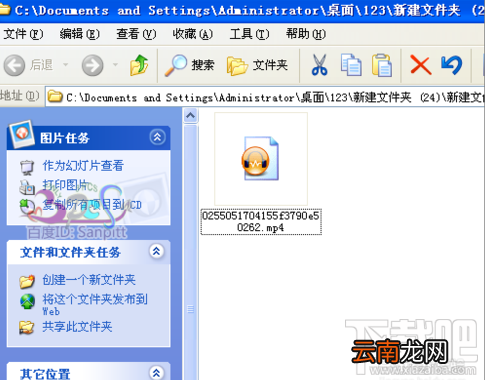This screenshot has height=380, width=485.
Task: Click CD icon beside 复制所有项目到 CD
Action: [27, 206]
